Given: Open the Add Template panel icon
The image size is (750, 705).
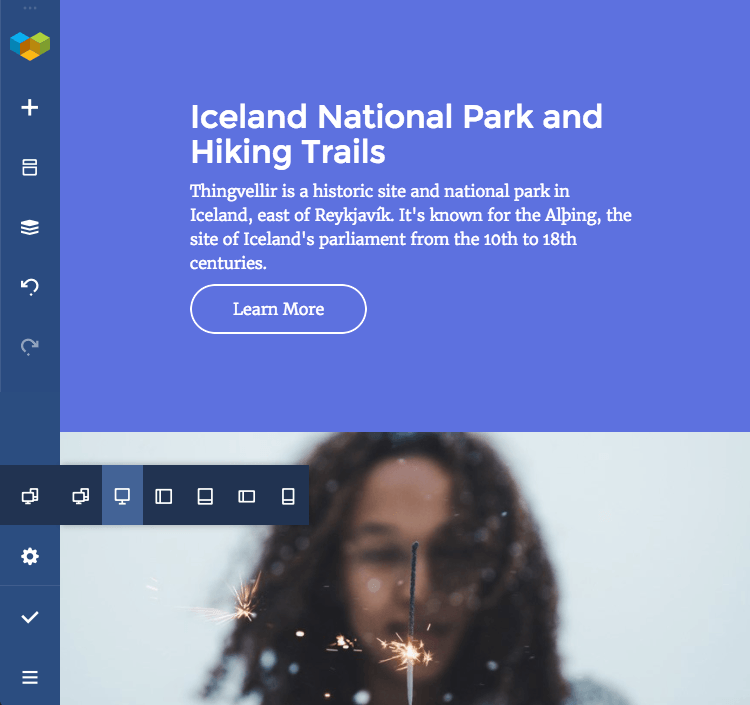Looking at the screenshot, I should click(30, 167).
